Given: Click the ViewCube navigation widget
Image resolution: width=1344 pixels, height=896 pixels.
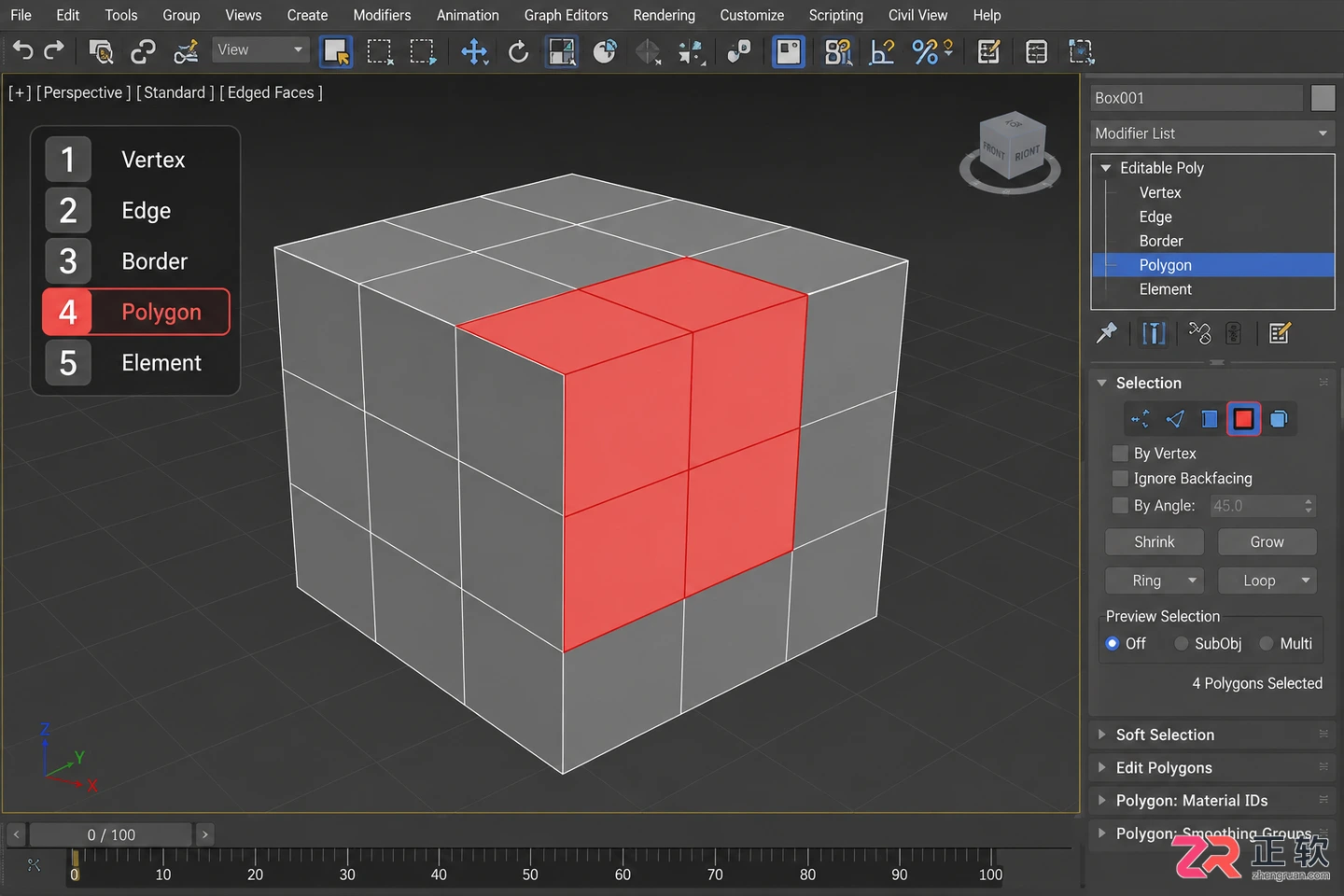Looking at the screenshot, I should (1011, 154).
